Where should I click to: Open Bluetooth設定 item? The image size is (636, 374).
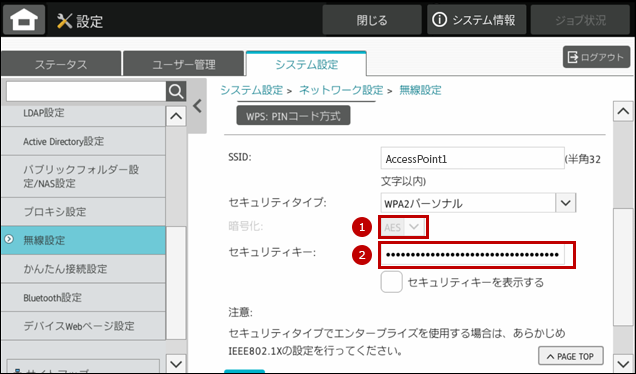click(x=83, y=297)
